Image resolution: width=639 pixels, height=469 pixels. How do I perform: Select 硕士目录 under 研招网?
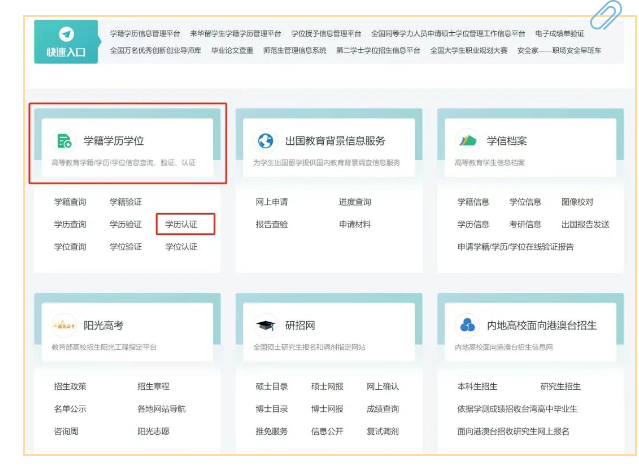click(272, 386)
